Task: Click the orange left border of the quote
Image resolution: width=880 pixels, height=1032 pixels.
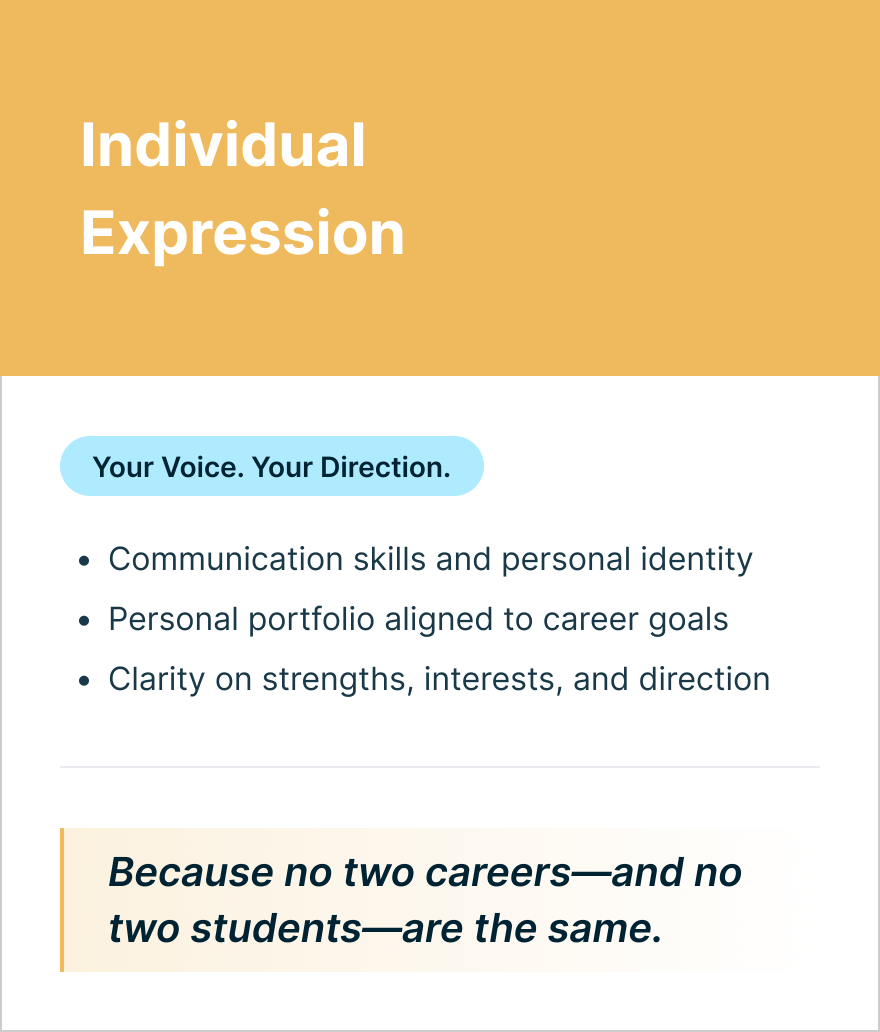Action: [62, 900]
